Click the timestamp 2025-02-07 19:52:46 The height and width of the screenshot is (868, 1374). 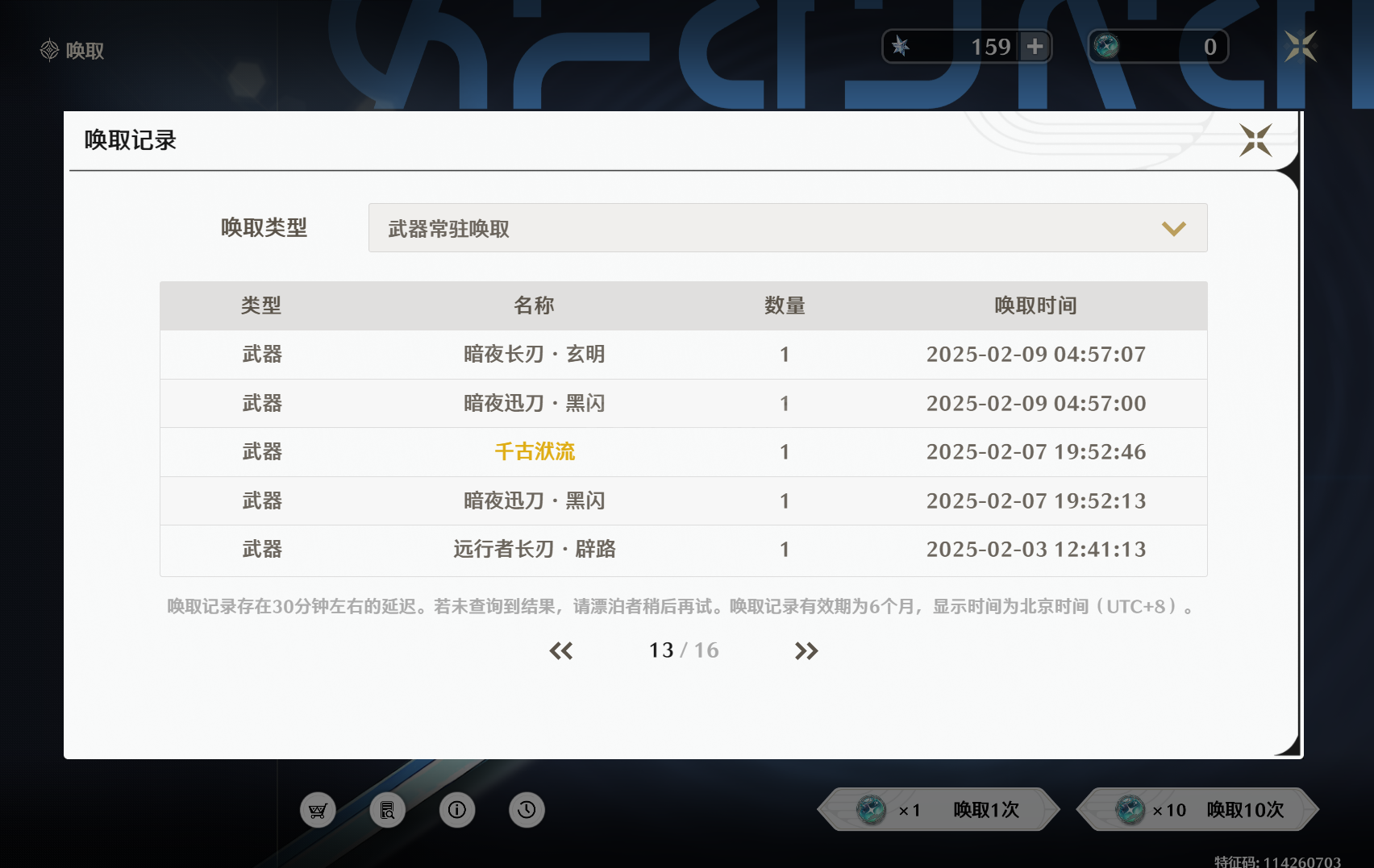tap(1036, 452)
